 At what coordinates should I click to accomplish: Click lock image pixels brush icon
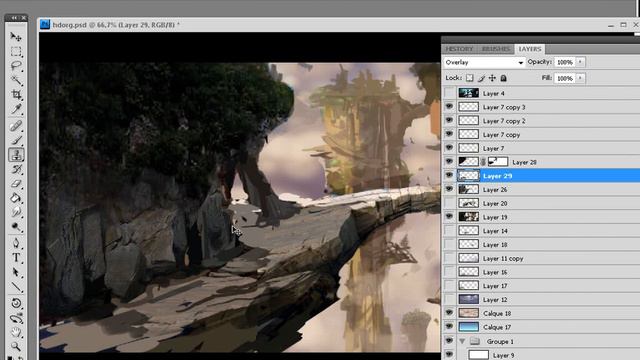pyautogui.click(x=481, y=78)
